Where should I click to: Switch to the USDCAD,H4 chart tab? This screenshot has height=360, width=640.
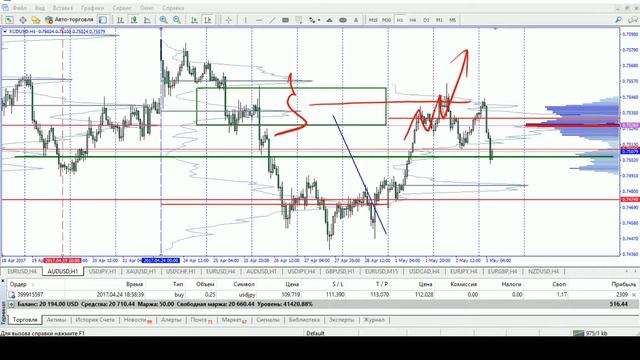[424, 271]
